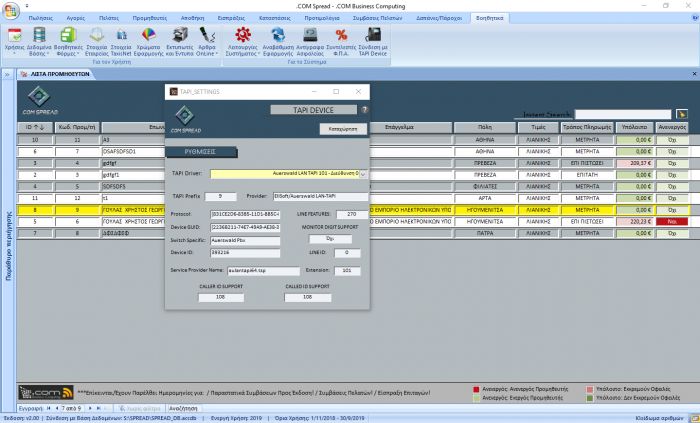
Task: Sort by the ID column header
Action: (35, 127)
